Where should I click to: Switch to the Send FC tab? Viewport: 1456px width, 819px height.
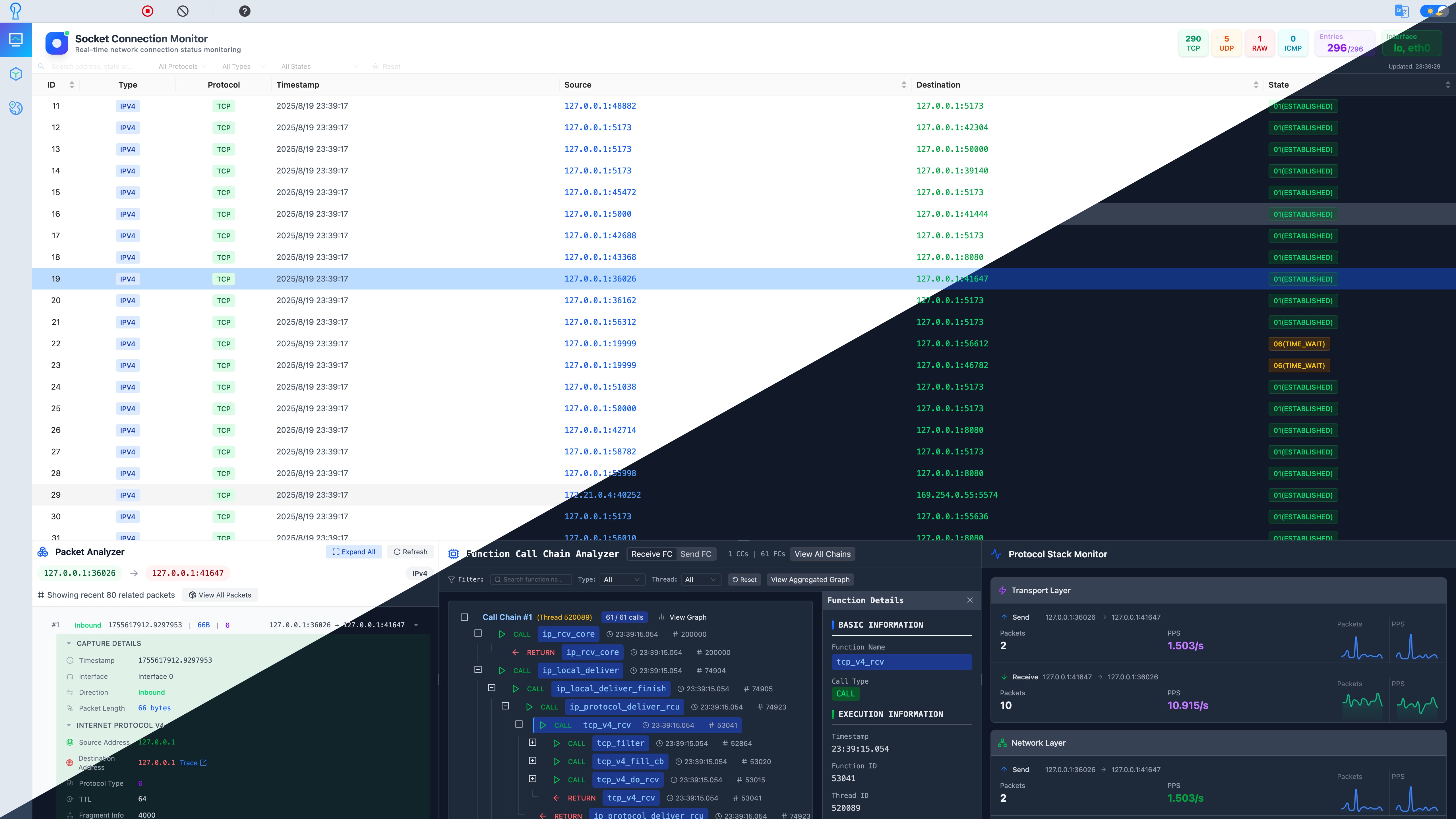click(x=695, y=554)
